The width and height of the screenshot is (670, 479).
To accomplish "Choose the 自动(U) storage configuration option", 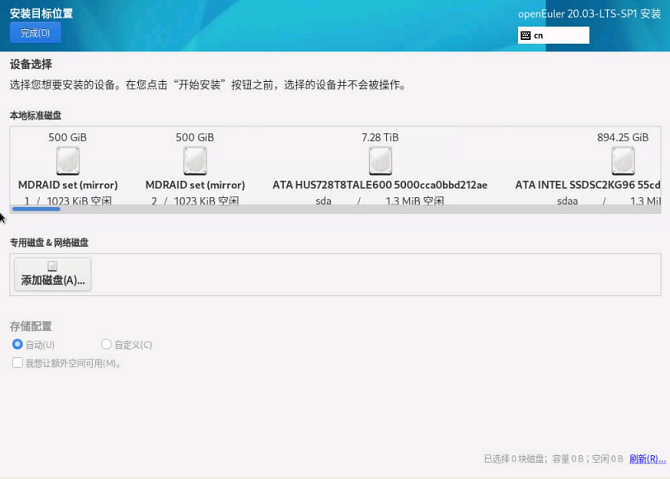I will (17, 344).
